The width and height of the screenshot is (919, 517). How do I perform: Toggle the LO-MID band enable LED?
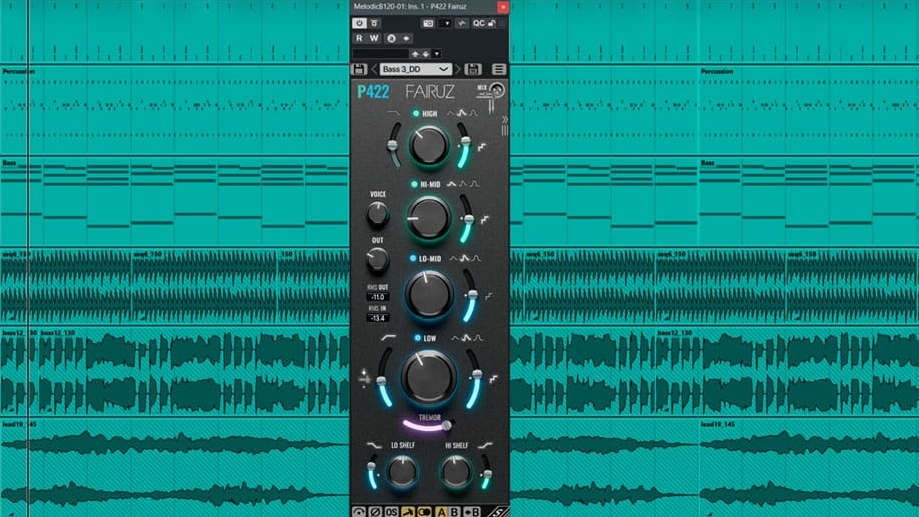pyautogui.click(x=413, y=258)
